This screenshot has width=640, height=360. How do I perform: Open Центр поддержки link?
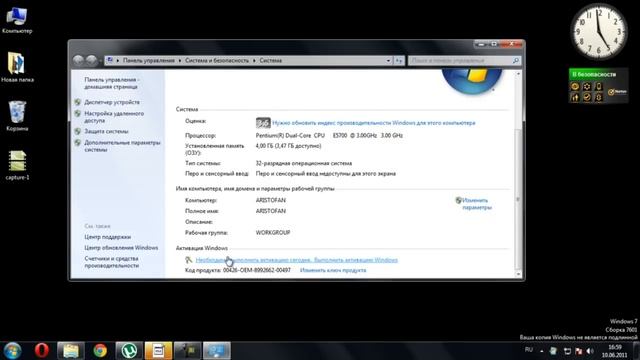click(x=107, y=237)
